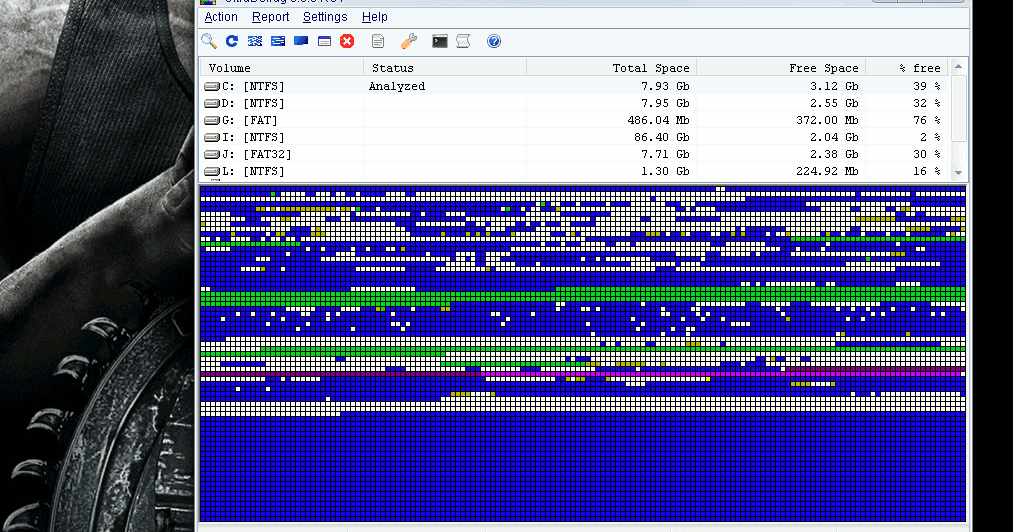Click the drive icon of volume J:
Viewport: 1013px width, 532px height.
(212, 154)
